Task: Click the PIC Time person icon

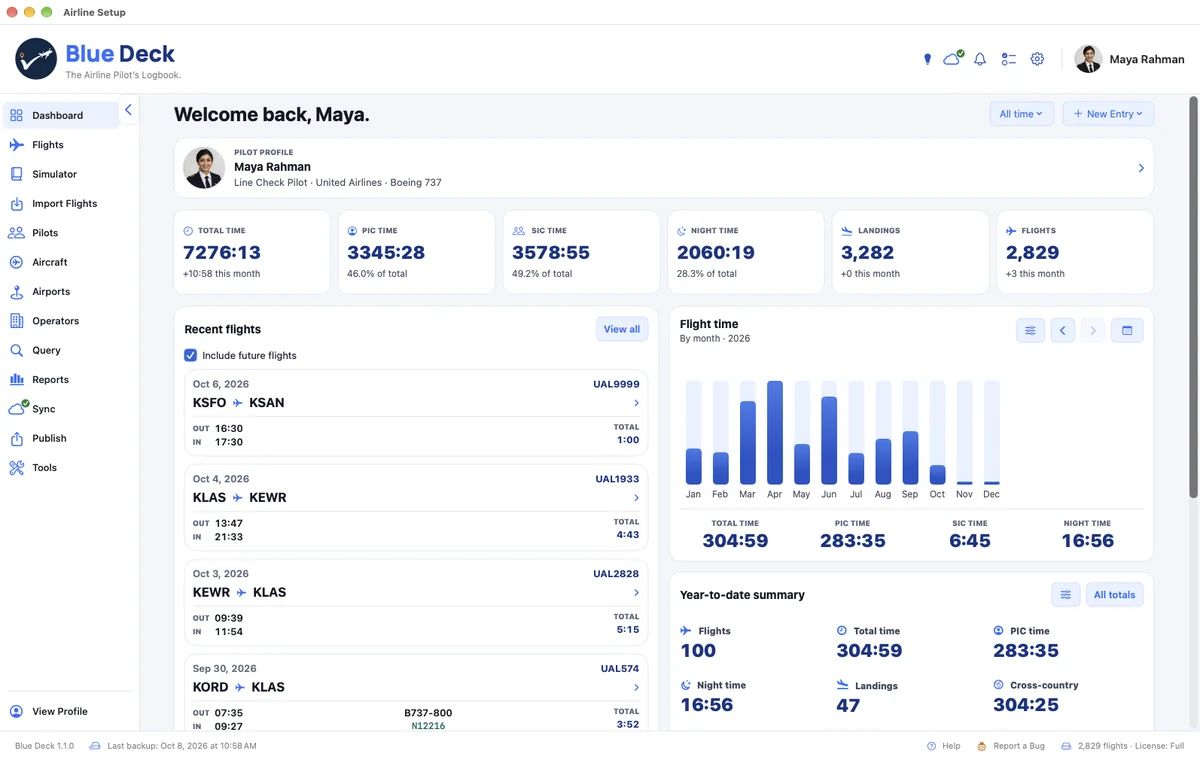Action: click(352, 231)
